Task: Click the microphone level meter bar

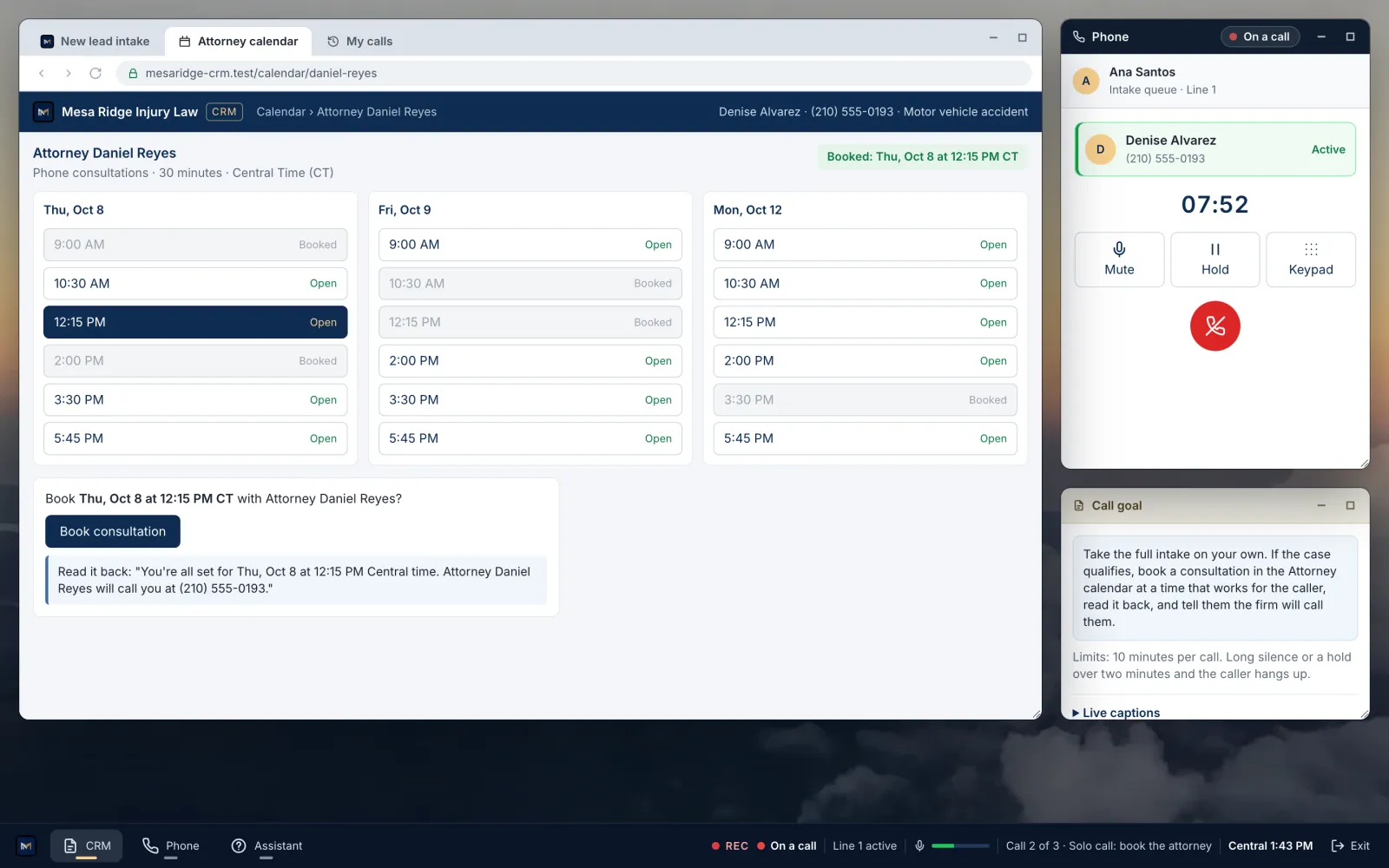Action: pos(960,845)
